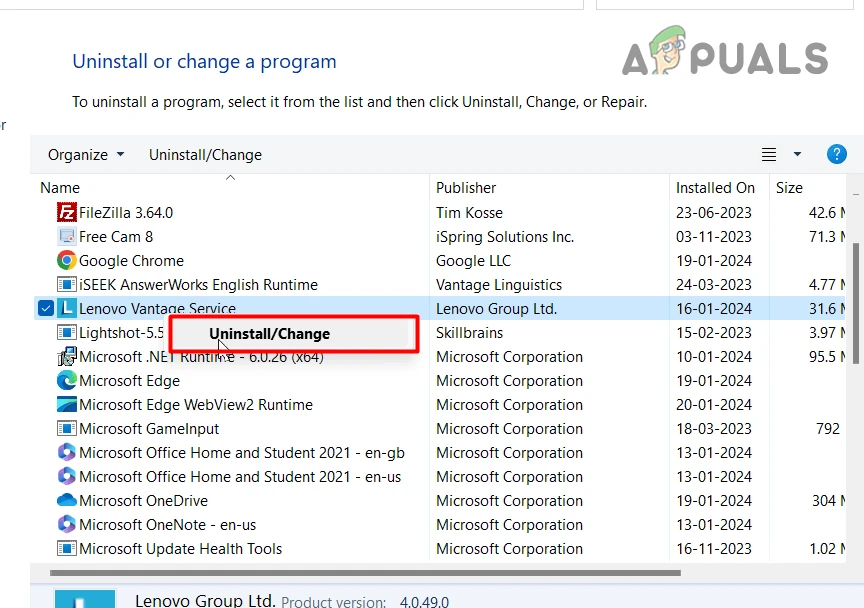Click the FileZilla 3.64.0 program icon

point(67,212)
